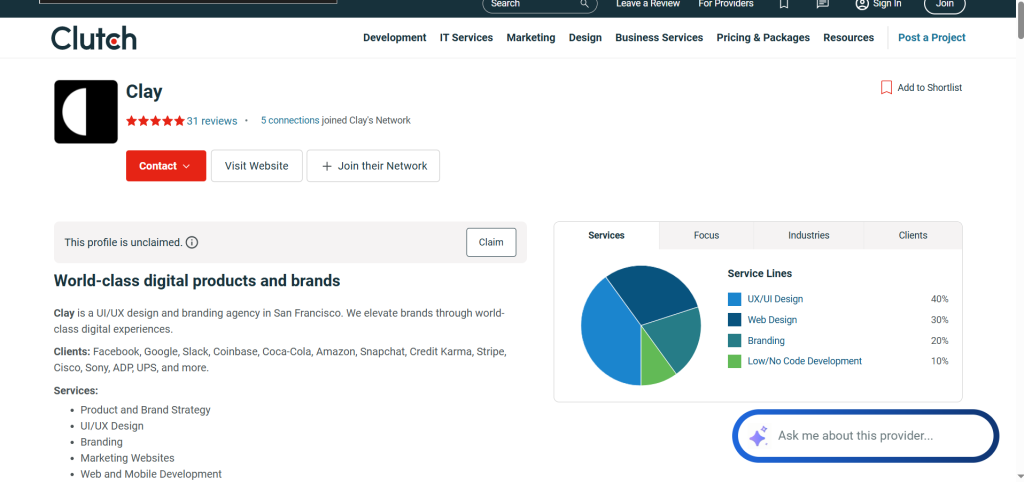
Task: Expand the Contact dropdown button
Action: point(166,166)
